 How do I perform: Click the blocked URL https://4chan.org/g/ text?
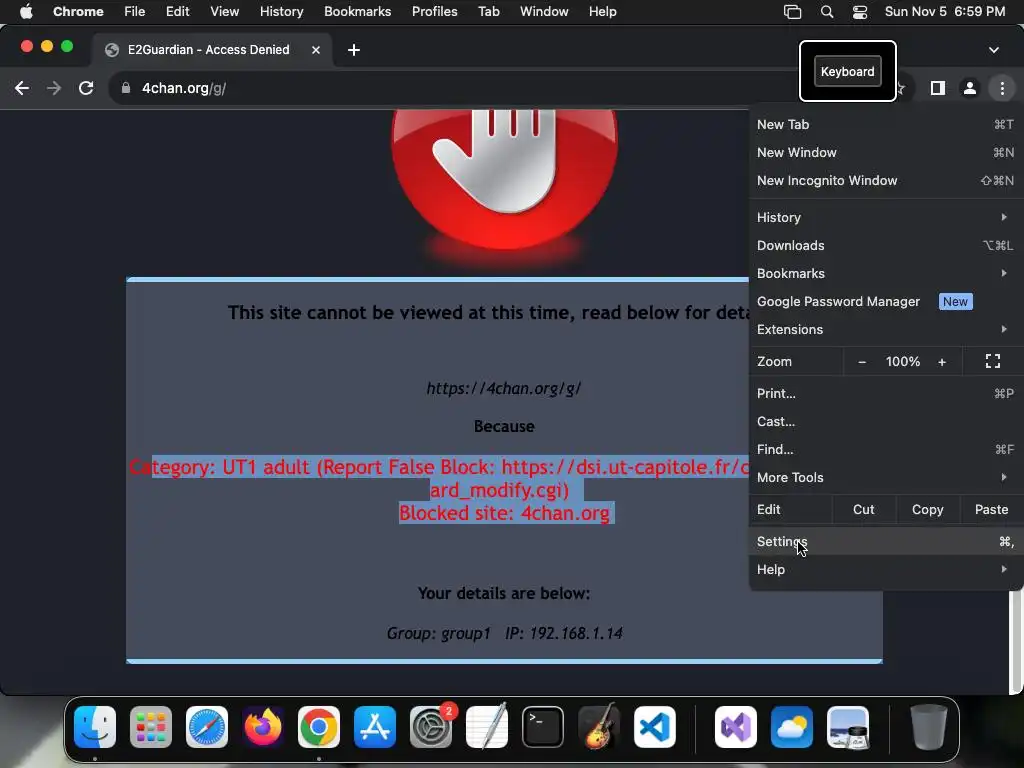click(x=504, y=389)
